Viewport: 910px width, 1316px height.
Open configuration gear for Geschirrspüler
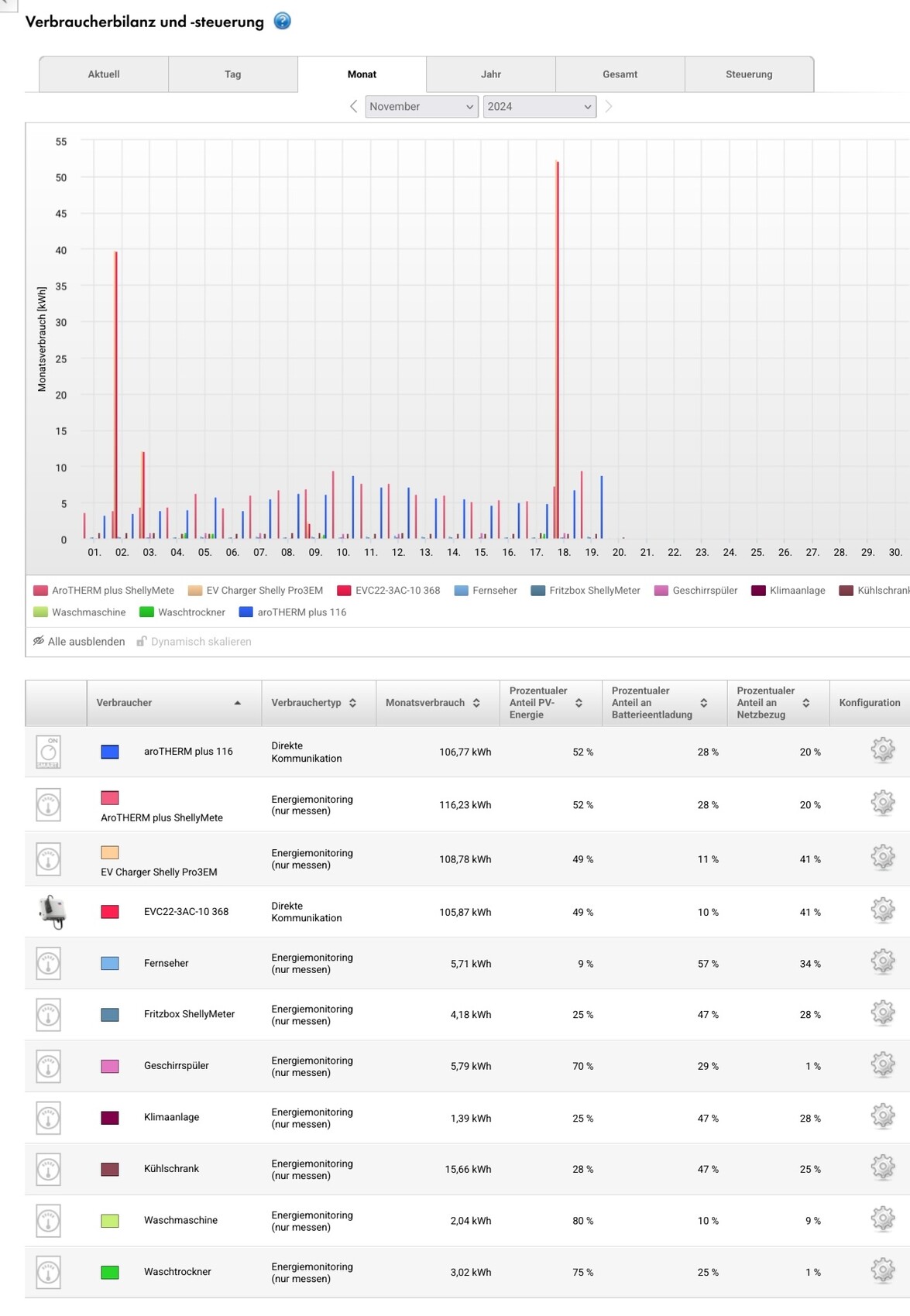point(882,1065)
